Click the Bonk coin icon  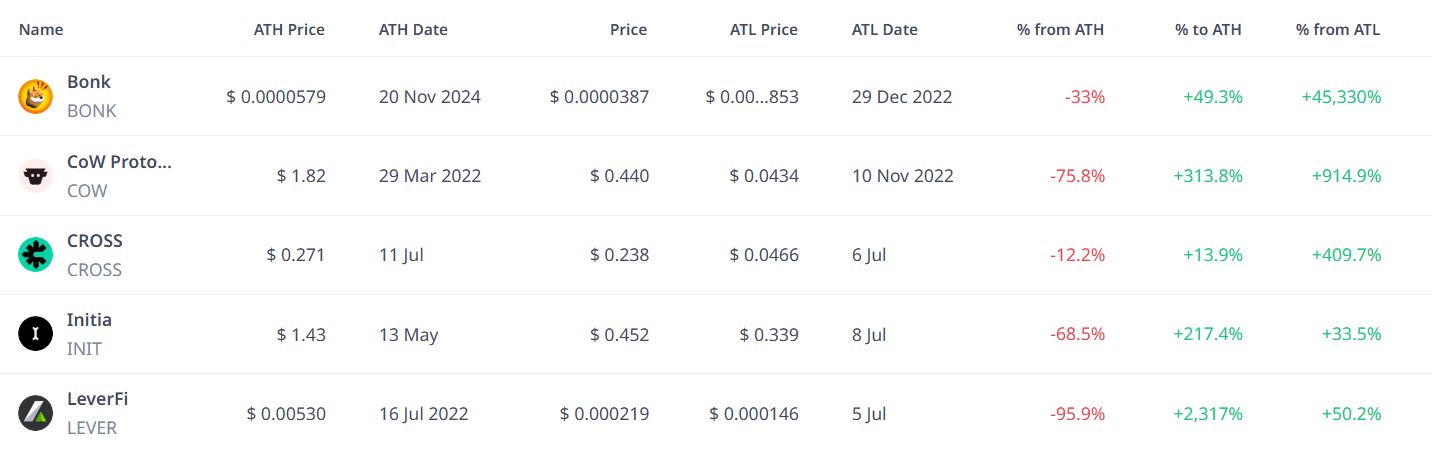coord(35,97)
